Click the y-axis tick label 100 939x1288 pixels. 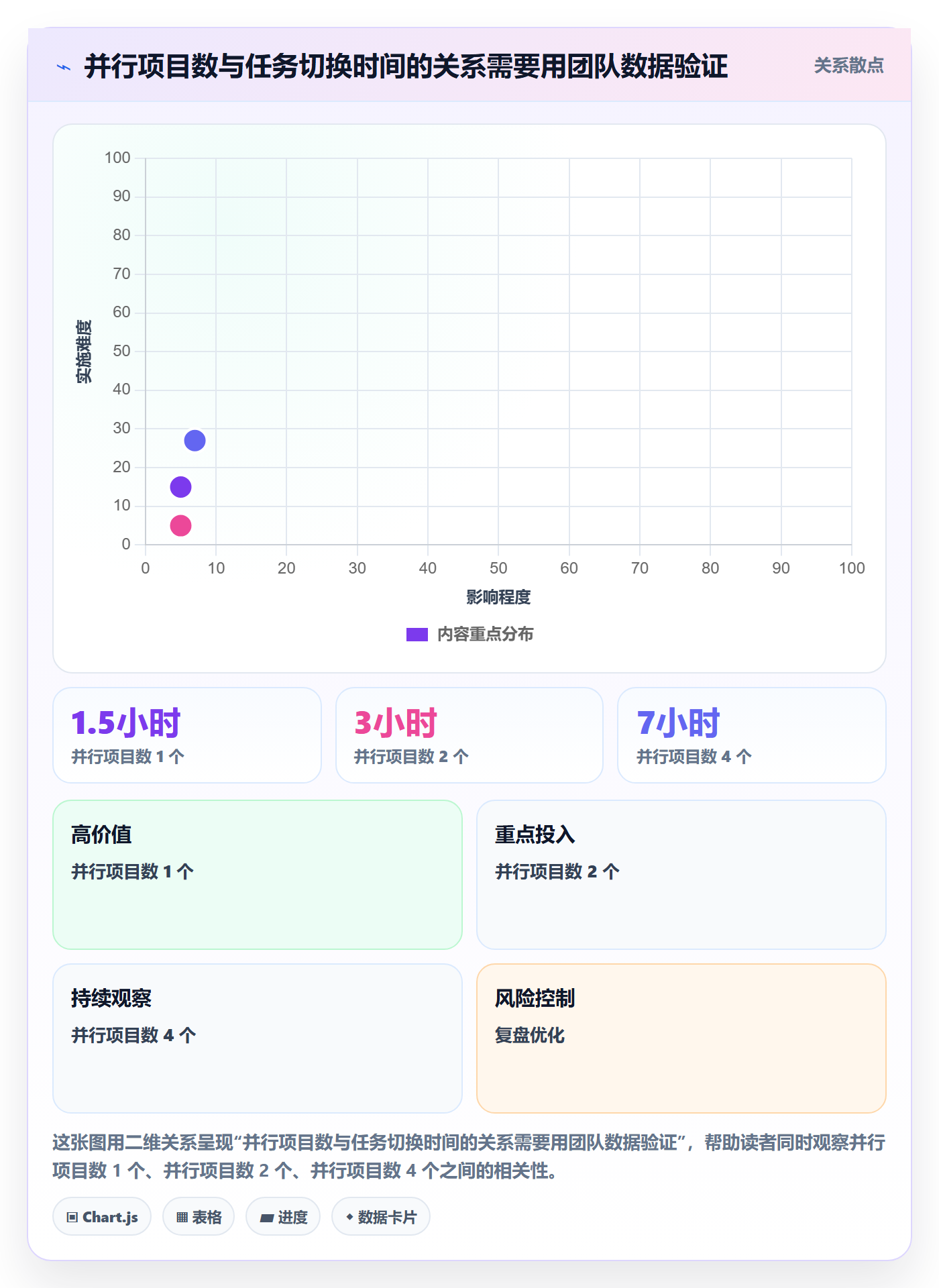(x=117, y=158)
